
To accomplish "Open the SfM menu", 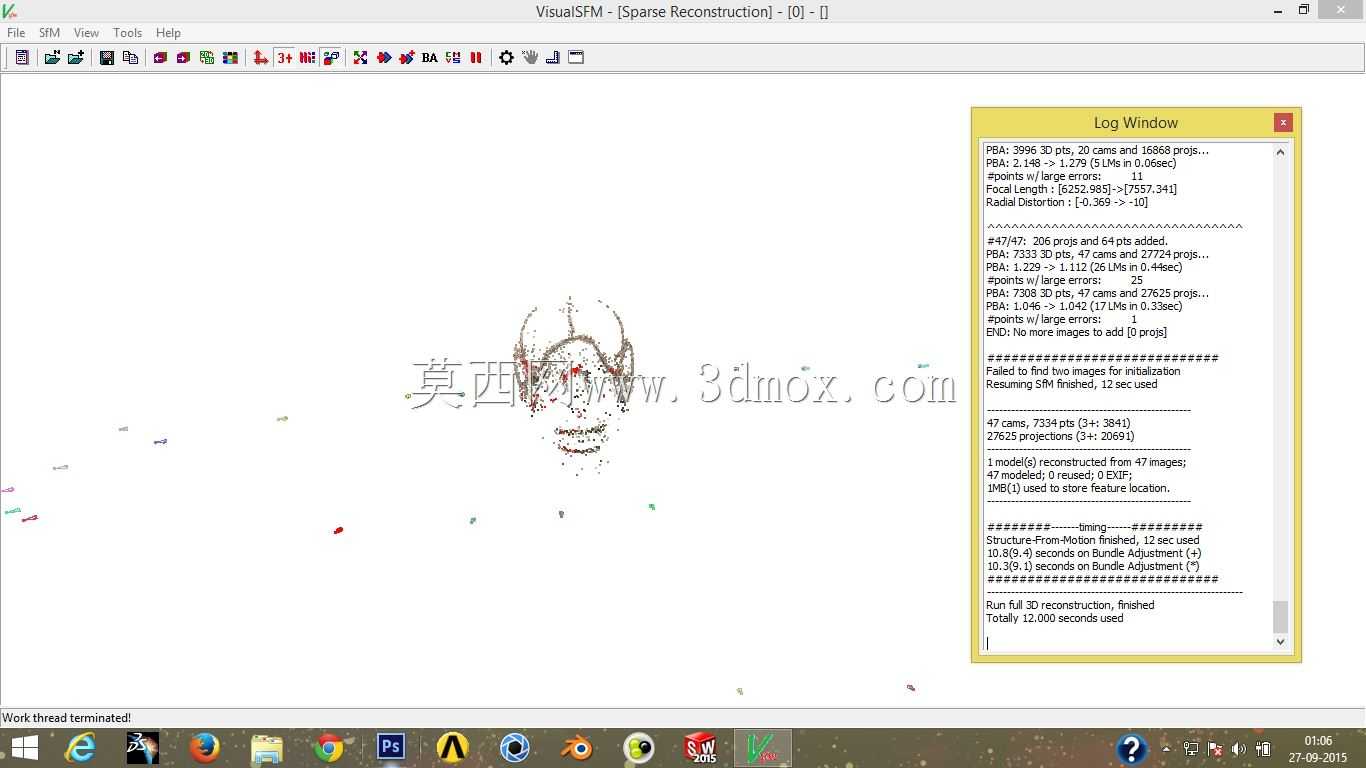I will point(50,33).
